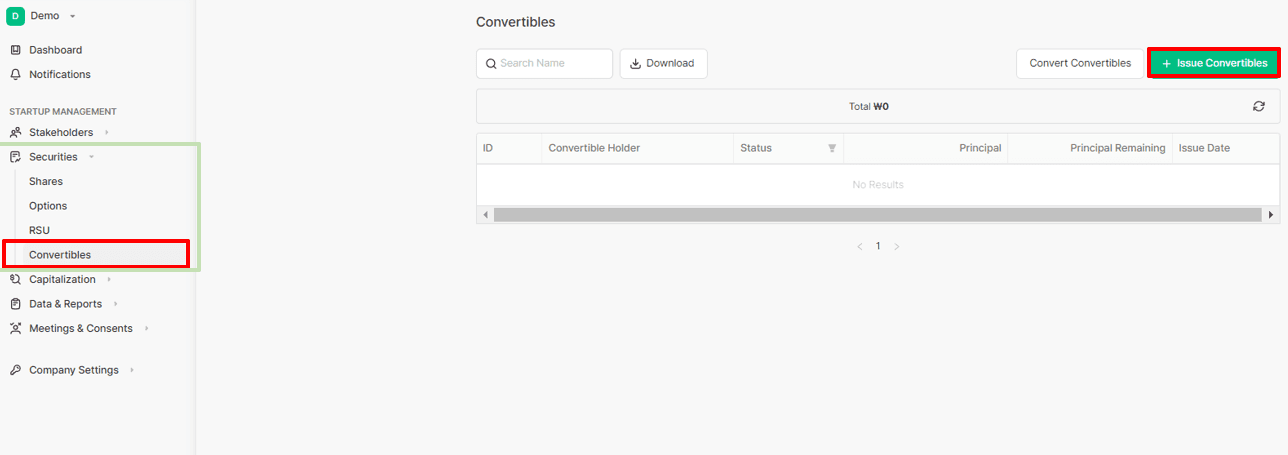Collapse the Securities section
Viewport: 1288px width, 455px height.
click(53, 157)
